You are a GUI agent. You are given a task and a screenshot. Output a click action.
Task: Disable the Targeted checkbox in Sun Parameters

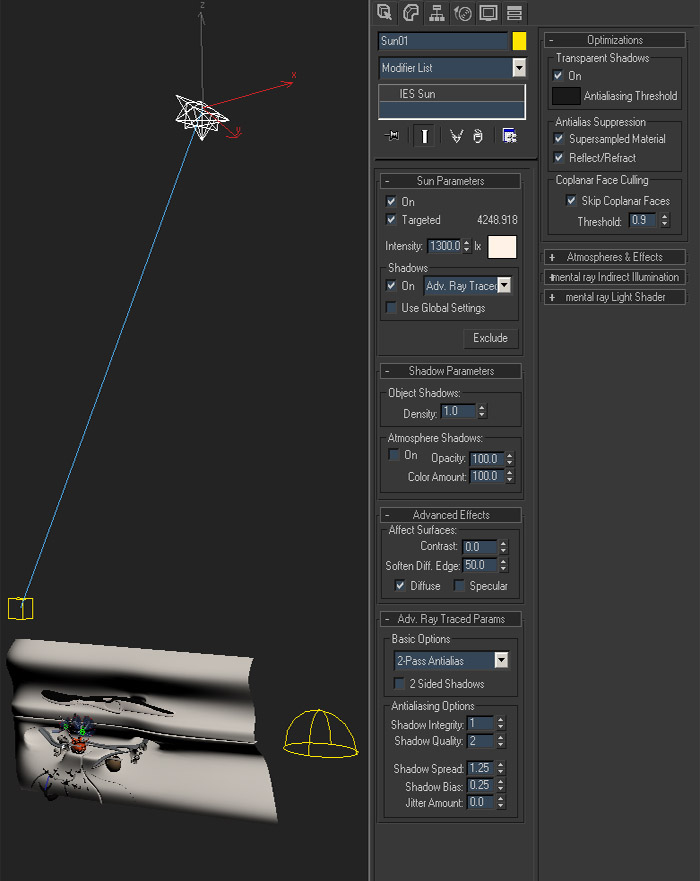[x=392, y=219]
